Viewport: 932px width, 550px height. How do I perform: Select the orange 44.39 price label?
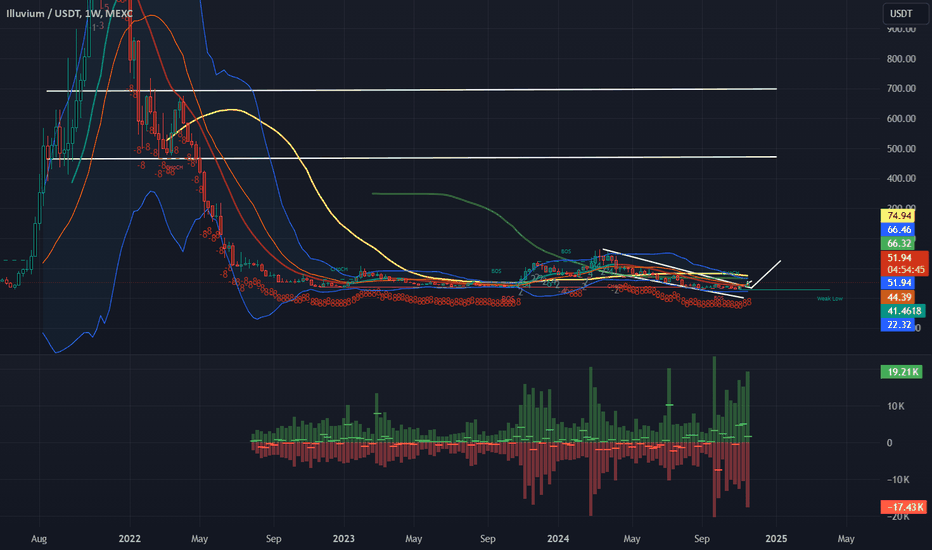tap(898, 297)
